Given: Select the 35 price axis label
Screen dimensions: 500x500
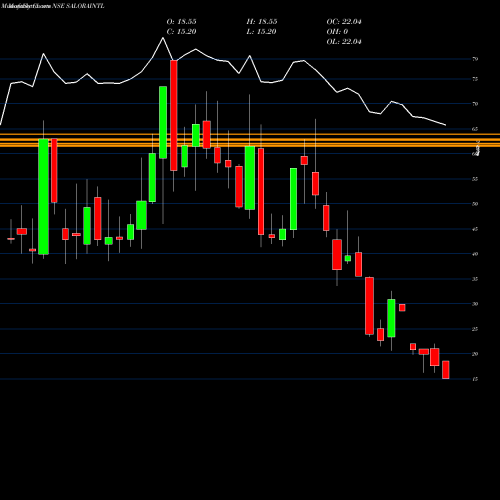Looking at the screenshot, I should coord(475,279).
